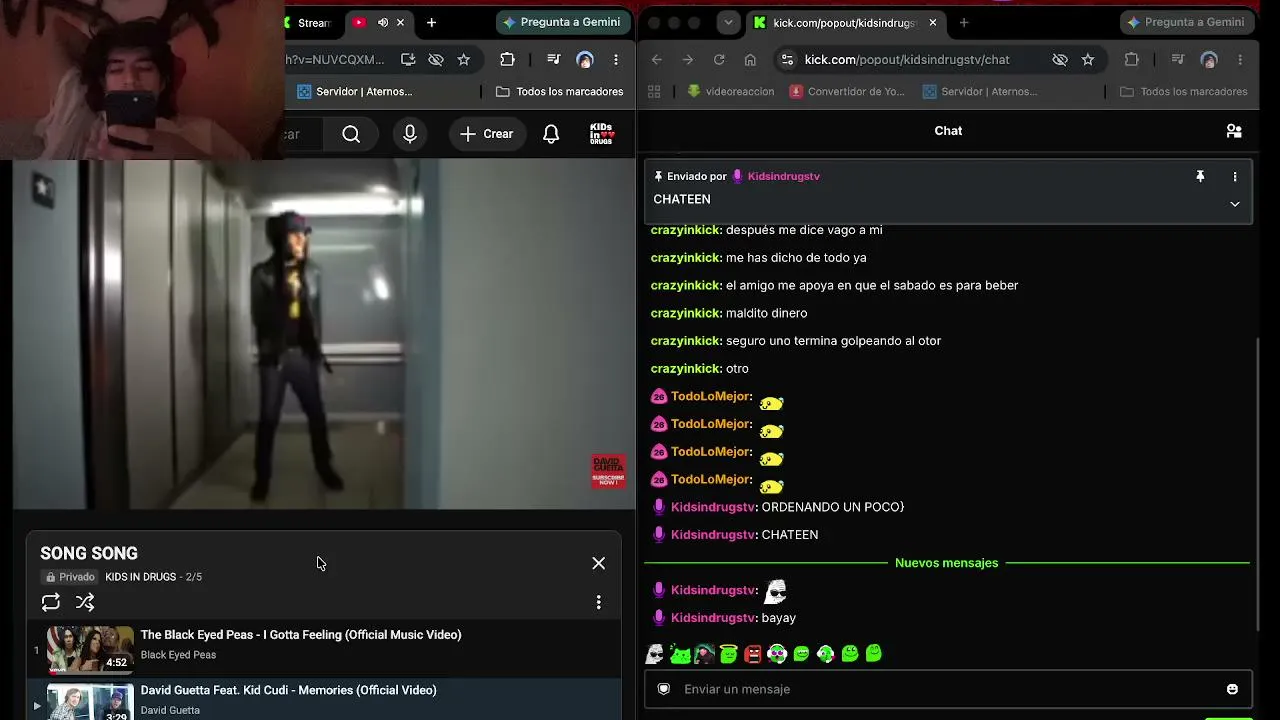The width and height of the screenshot is (1280, 720).
Task: Open Servidor | Aternos bookmark in Kick window
Action: point(980,92)
